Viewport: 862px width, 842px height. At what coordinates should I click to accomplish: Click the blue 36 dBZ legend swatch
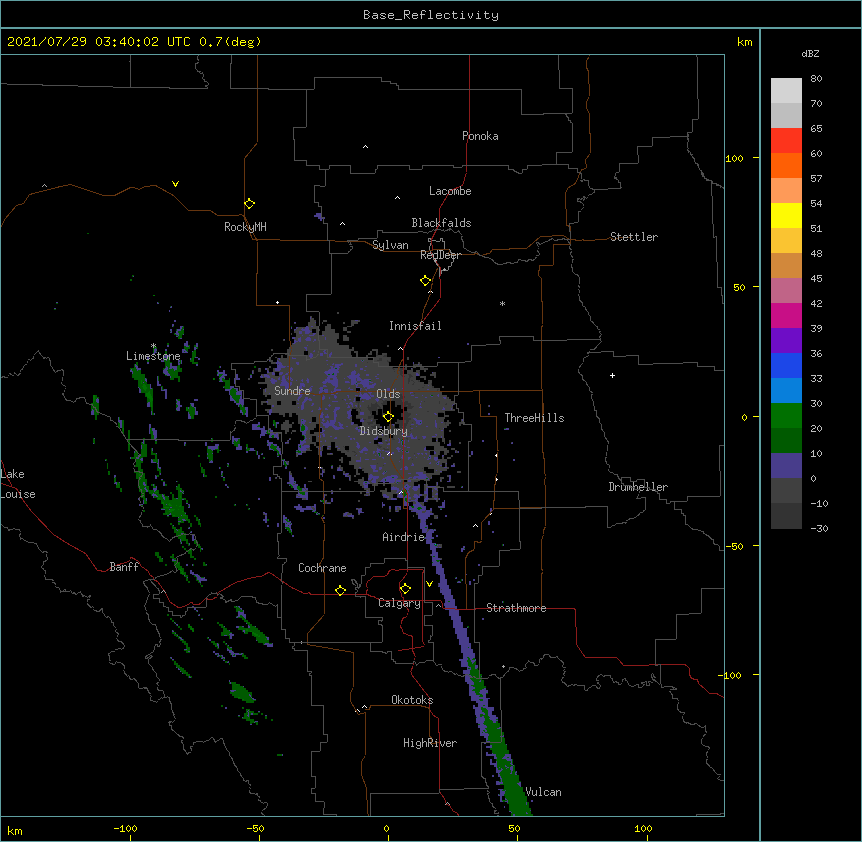[786, 365]
